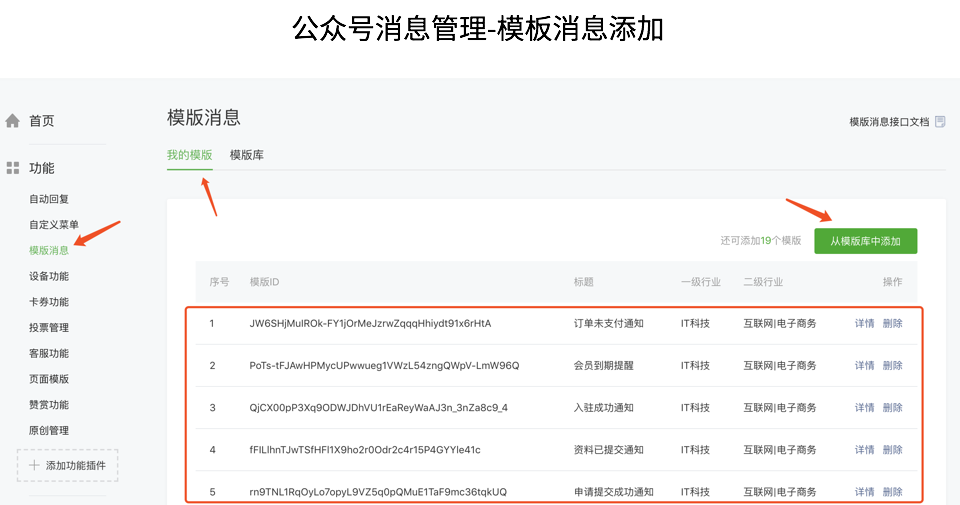Click 互联网|电子商务 in the 入驻成功通知 row
This screenshot has width=960, height=505.
[779, 408]
